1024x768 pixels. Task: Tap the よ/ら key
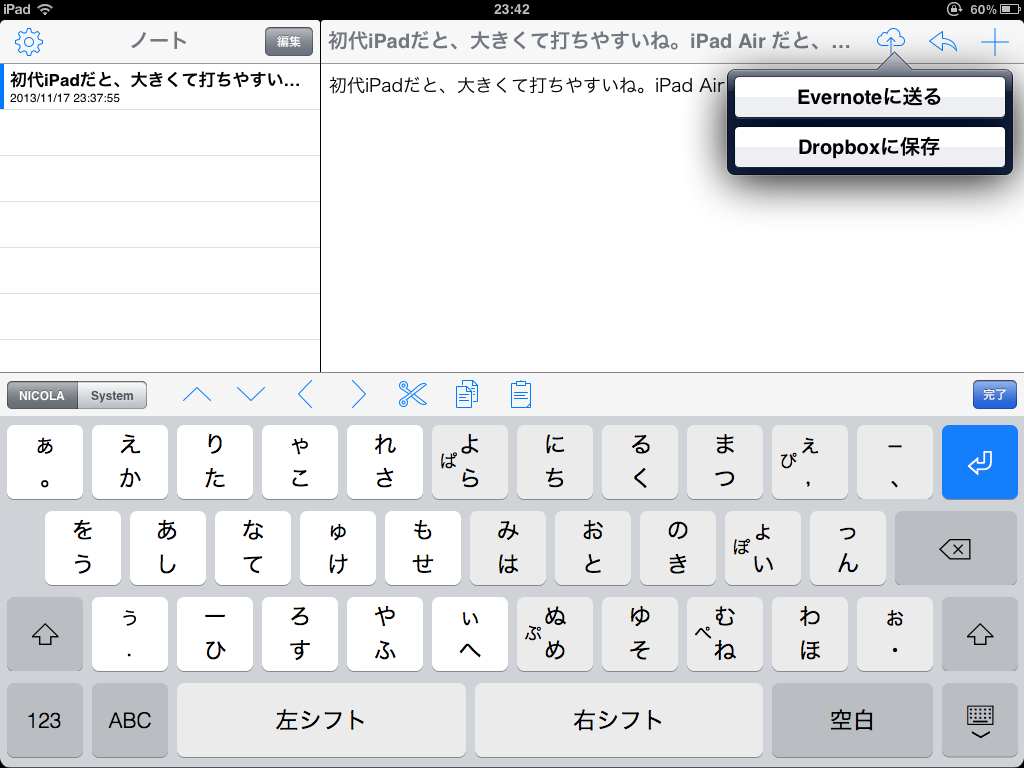[x=470, y=462]
